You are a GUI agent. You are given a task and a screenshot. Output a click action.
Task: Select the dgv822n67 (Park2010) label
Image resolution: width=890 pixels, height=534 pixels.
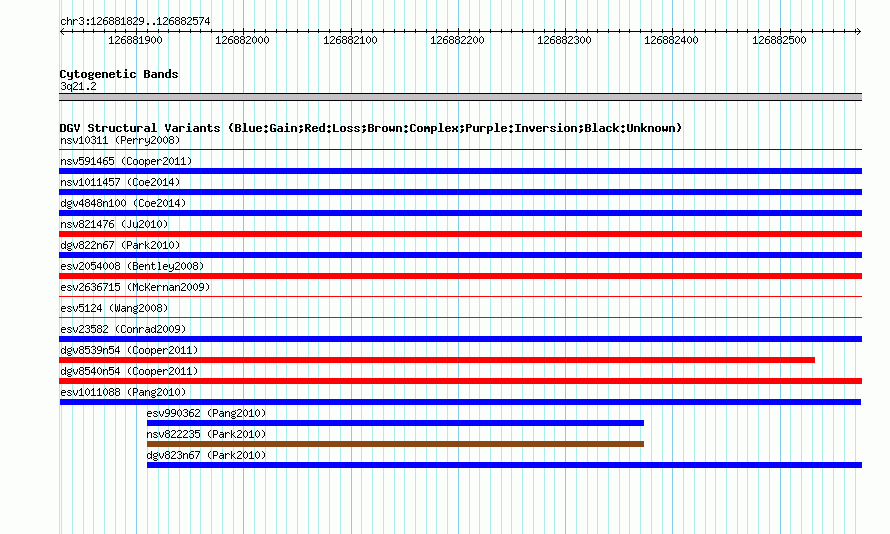(x=120, y=245)
